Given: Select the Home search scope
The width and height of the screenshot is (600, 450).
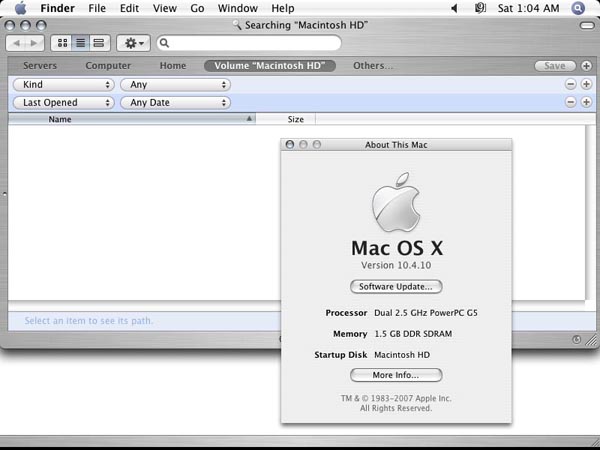Looking at the screenshot, I should pyautogui.click(x=173, y=66).
